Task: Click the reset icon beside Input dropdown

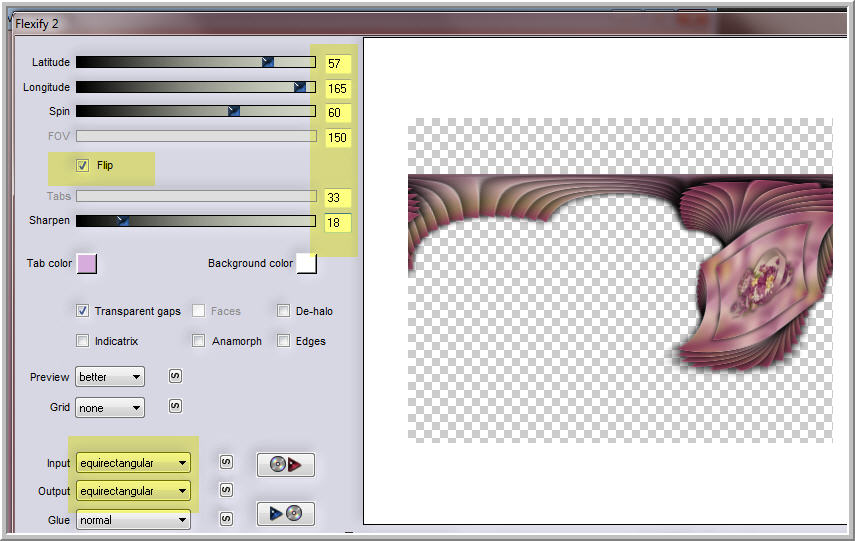Action: [x=226, y=462]
